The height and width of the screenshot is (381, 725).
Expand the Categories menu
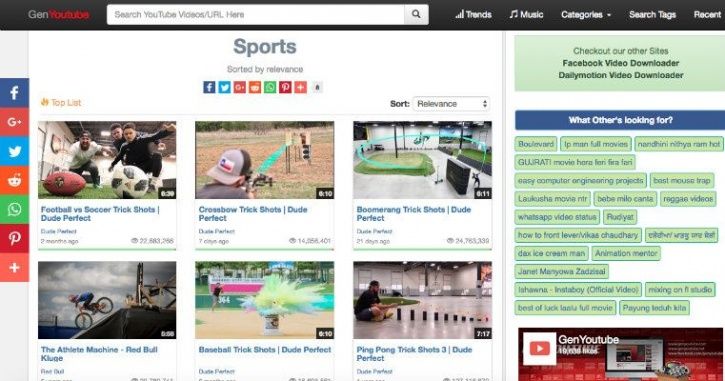586,14
